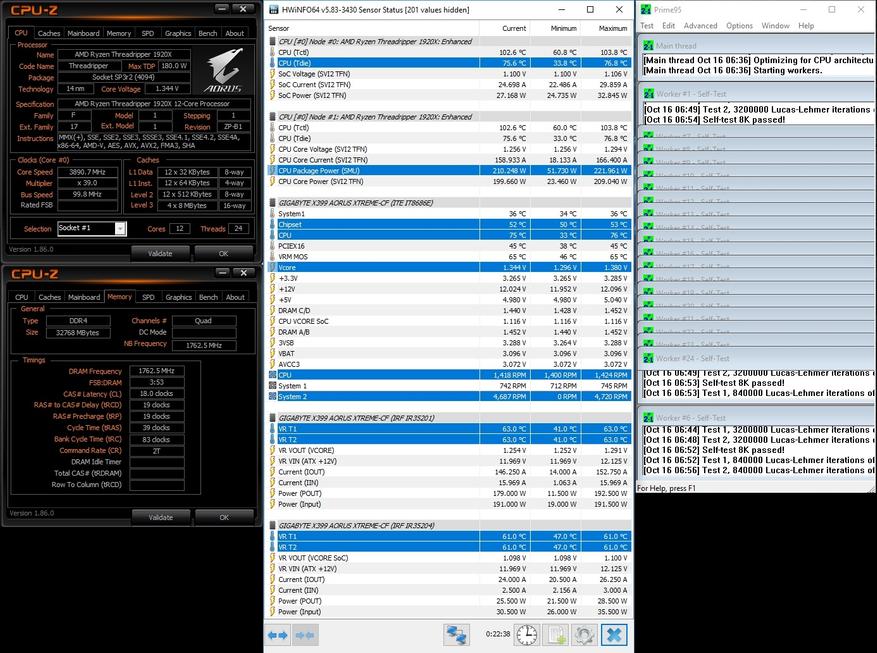
Task: Click the collapse columns arrows icon in HWiNFO
Action: tap(305, 635)
